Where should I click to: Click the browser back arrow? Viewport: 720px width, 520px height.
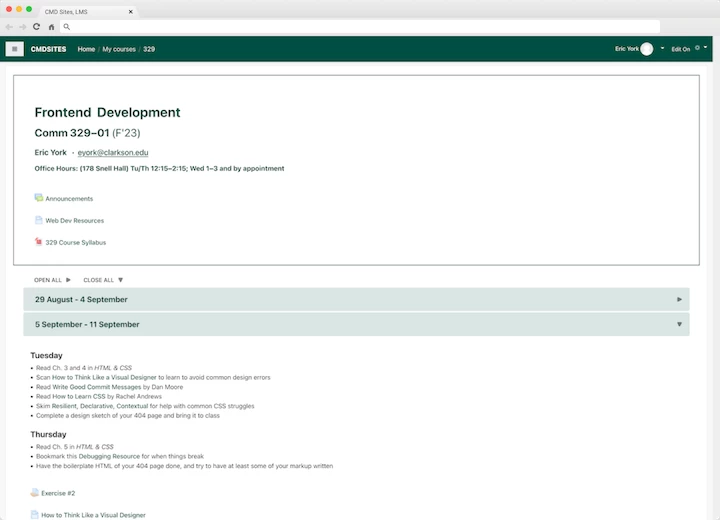tap(9, 27)
